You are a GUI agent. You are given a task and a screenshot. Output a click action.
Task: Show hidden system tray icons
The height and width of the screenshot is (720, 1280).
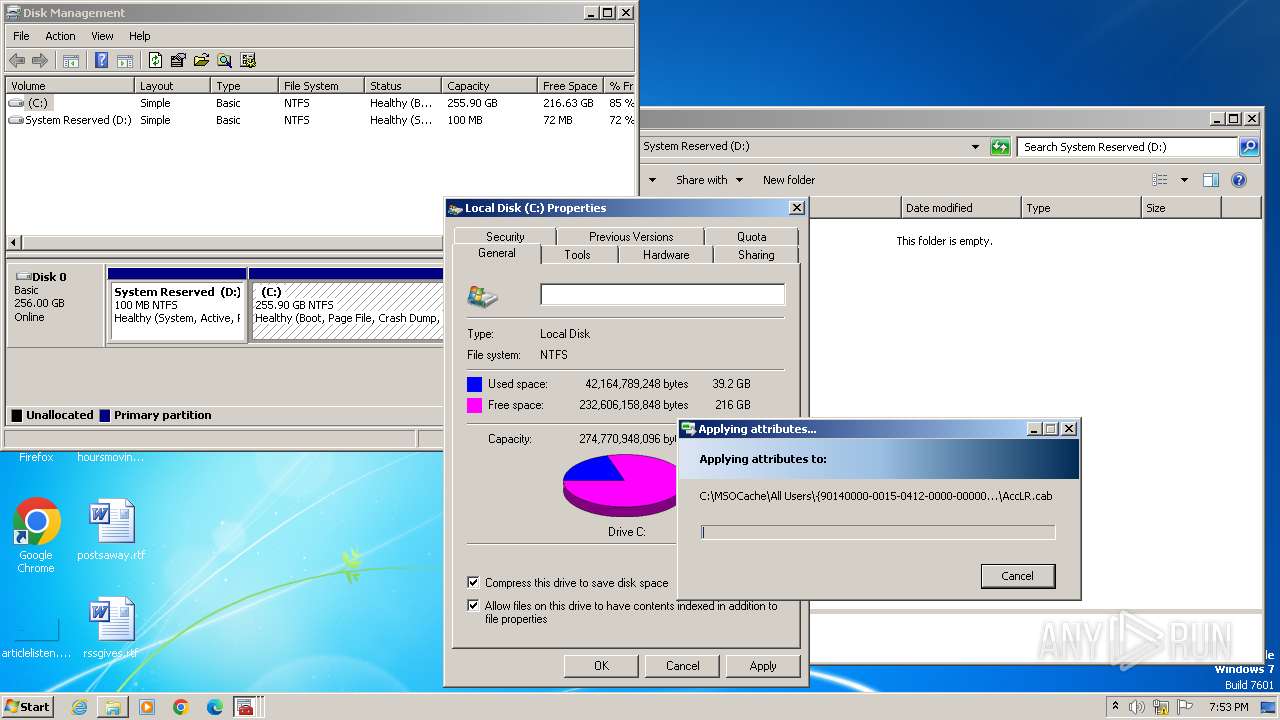point(1115,707)
